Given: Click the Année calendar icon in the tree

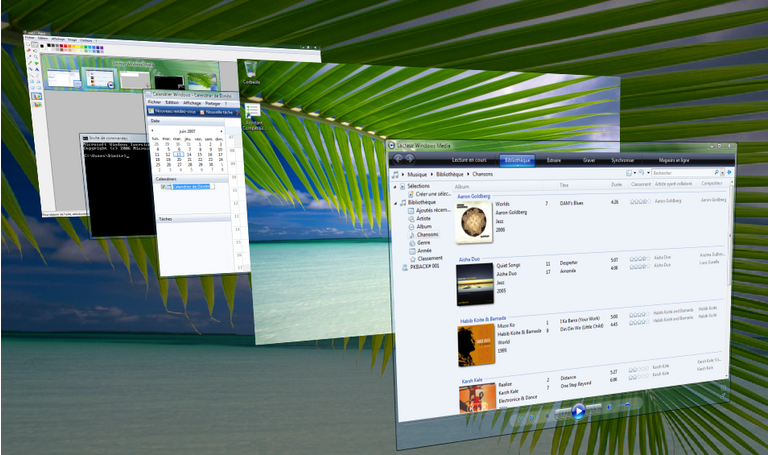Looking at the screenshot, I should (x=412, y=251).
